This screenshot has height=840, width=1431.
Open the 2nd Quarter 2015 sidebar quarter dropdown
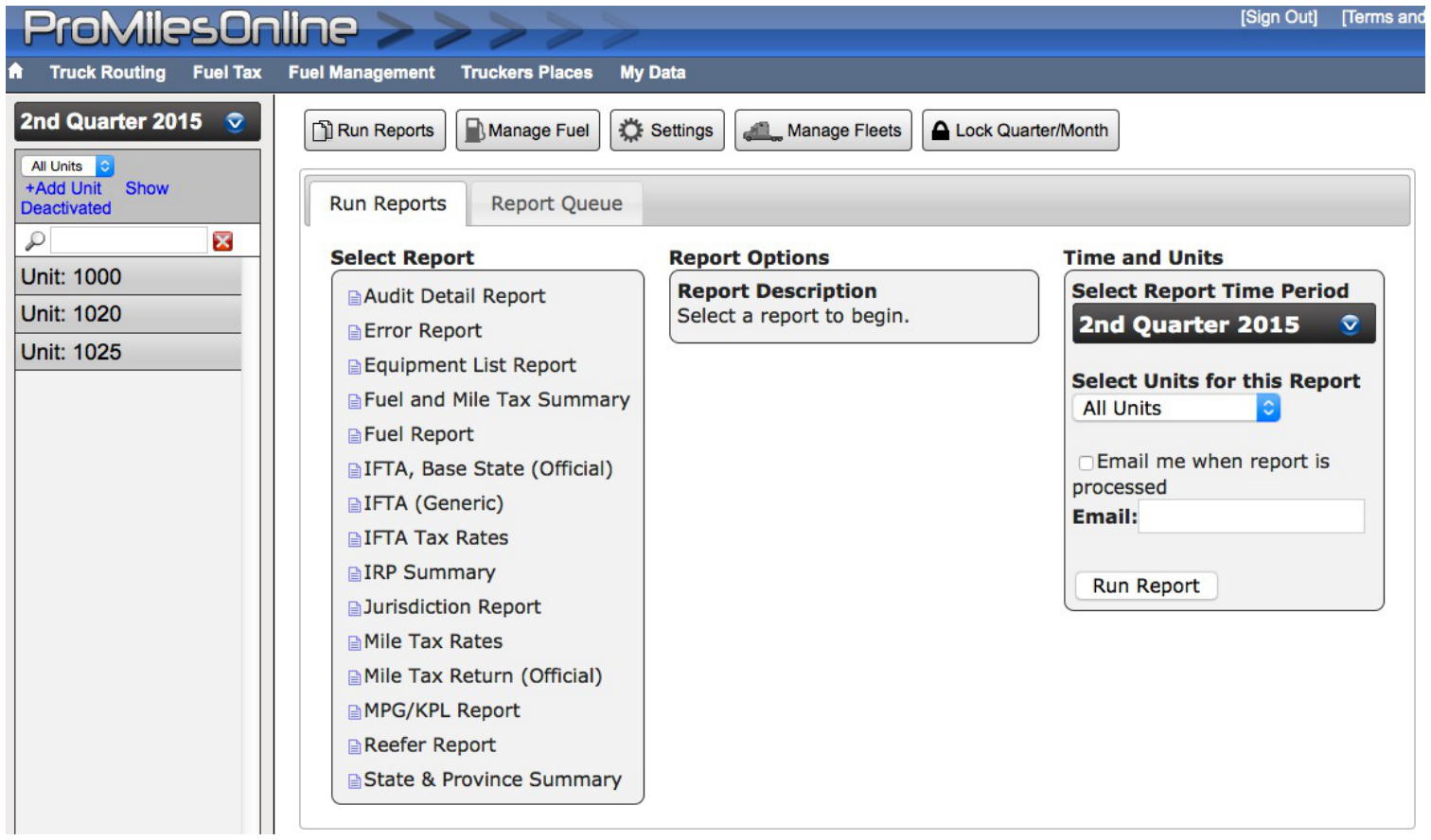(x=137, y=122)
